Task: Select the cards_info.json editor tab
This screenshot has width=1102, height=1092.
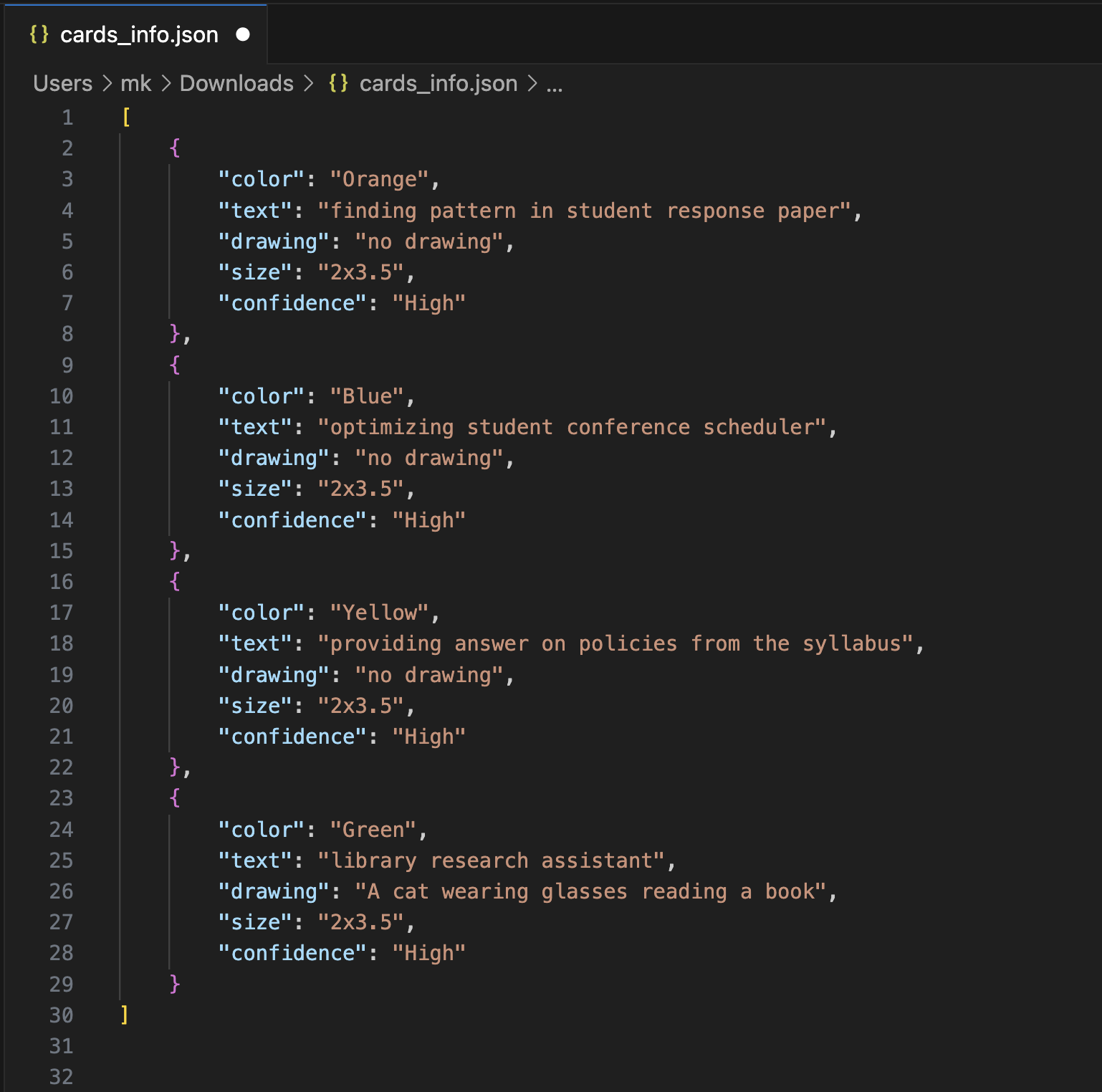Action: [x=139, y=34]
